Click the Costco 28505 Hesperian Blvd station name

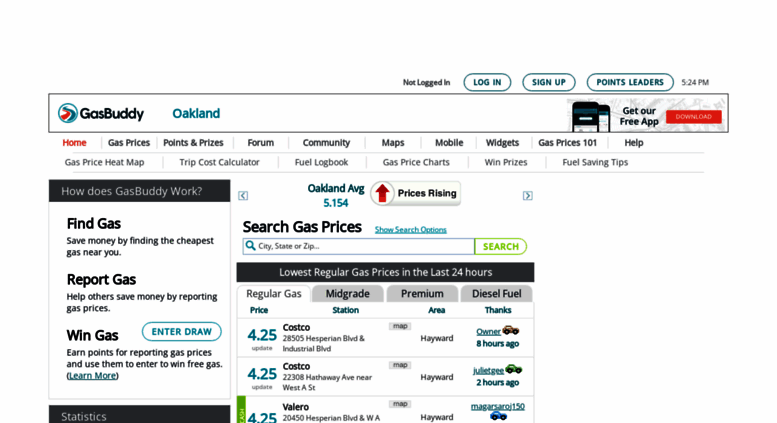[296, 327]
